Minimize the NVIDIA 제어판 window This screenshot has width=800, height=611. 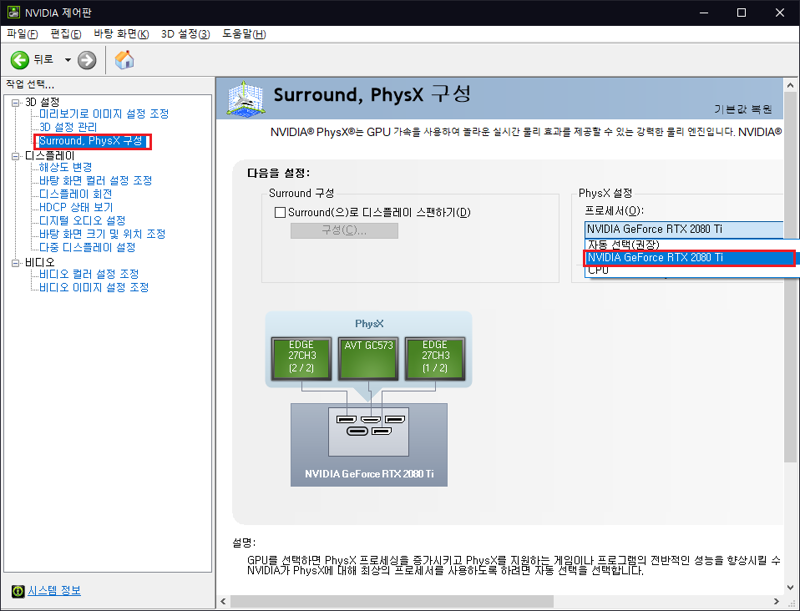click(704, 13)
